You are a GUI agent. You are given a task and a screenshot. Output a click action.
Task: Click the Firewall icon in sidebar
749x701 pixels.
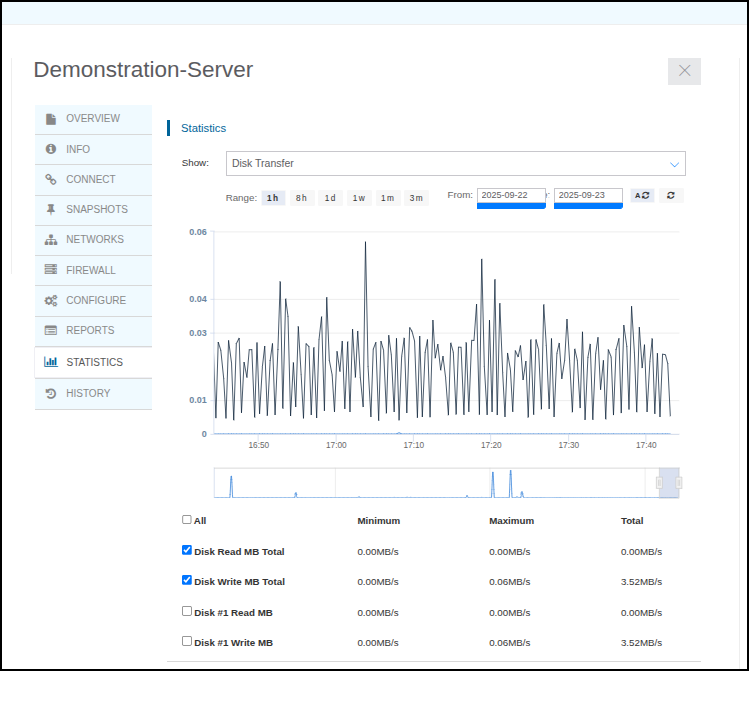coord(51,270)
